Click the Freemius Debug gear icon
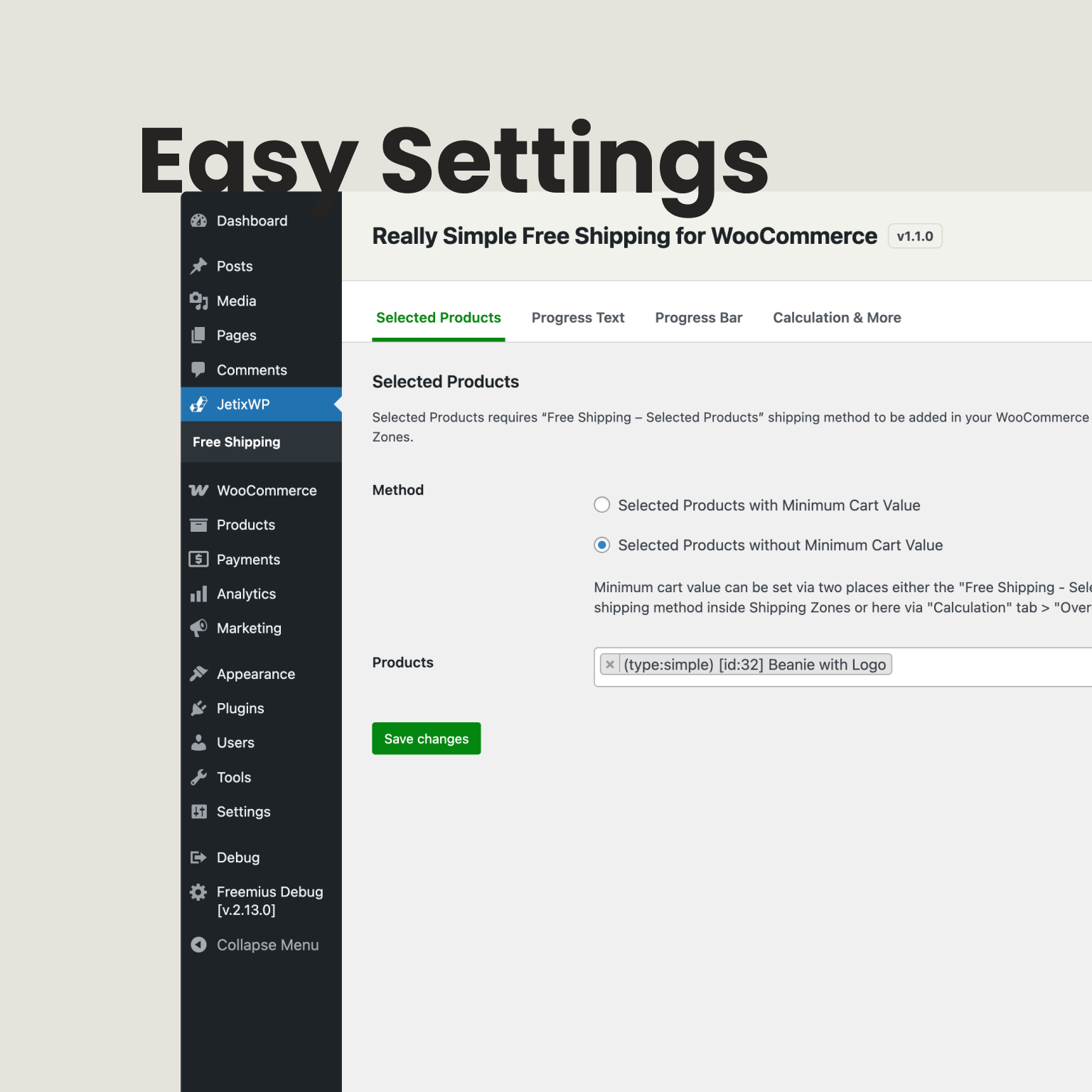The height and width of the screenshot is (1092, 1092). pyautogui.click(x=198, y=892)
